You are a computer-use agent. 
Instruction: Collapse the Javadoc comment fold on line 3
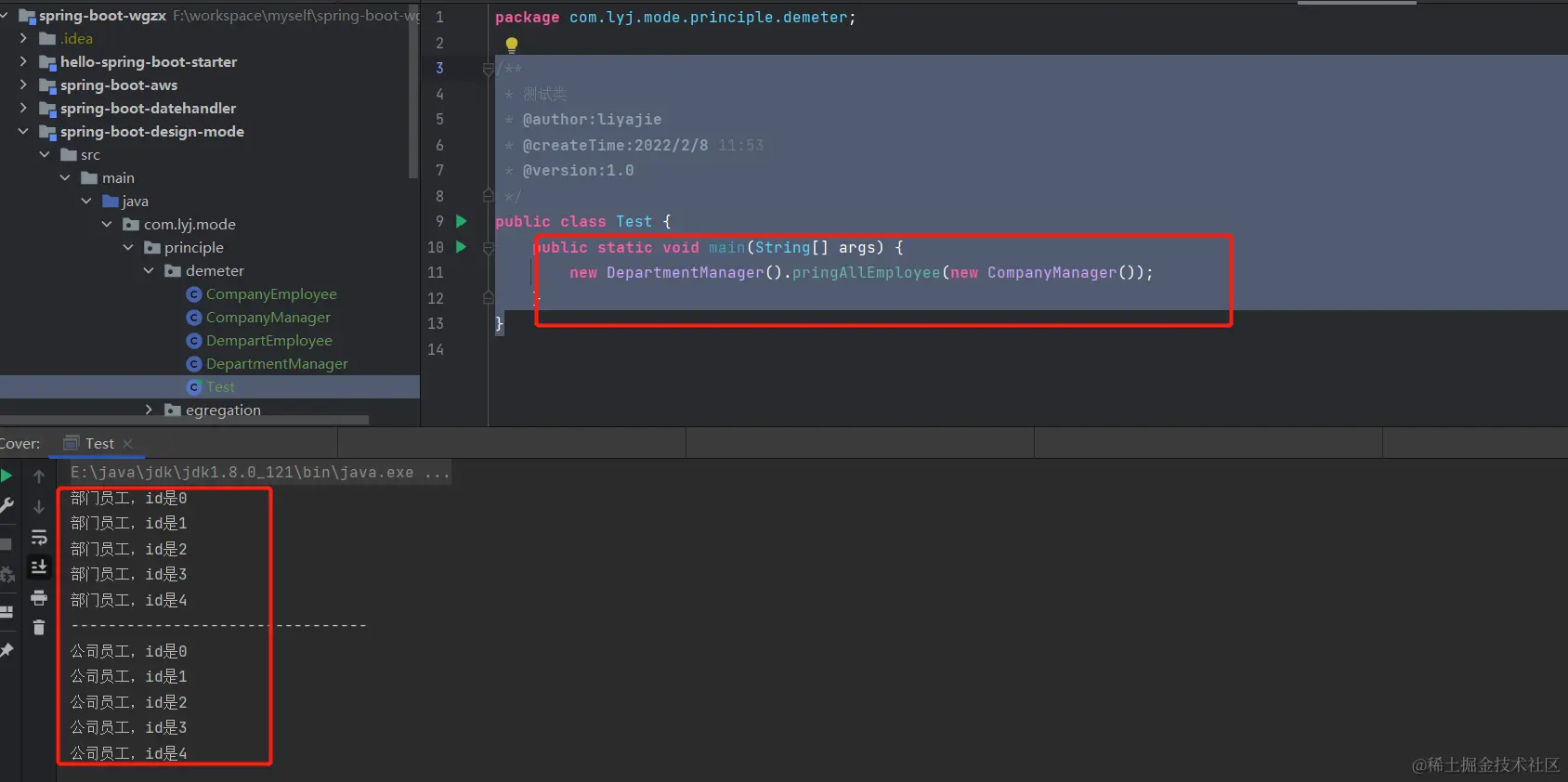[488, 69]
